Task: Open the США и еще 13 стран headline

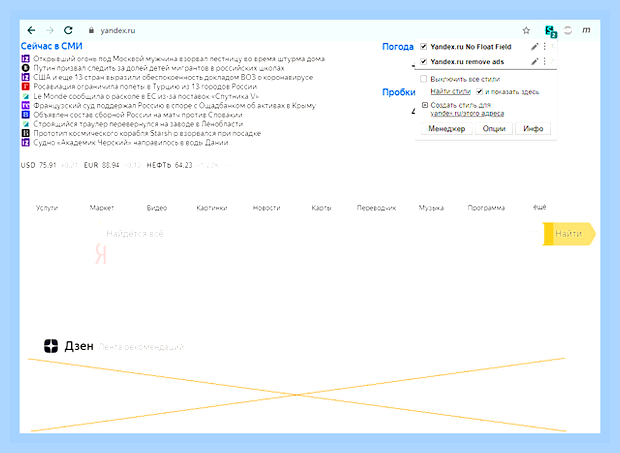Action: coord(173,77)
